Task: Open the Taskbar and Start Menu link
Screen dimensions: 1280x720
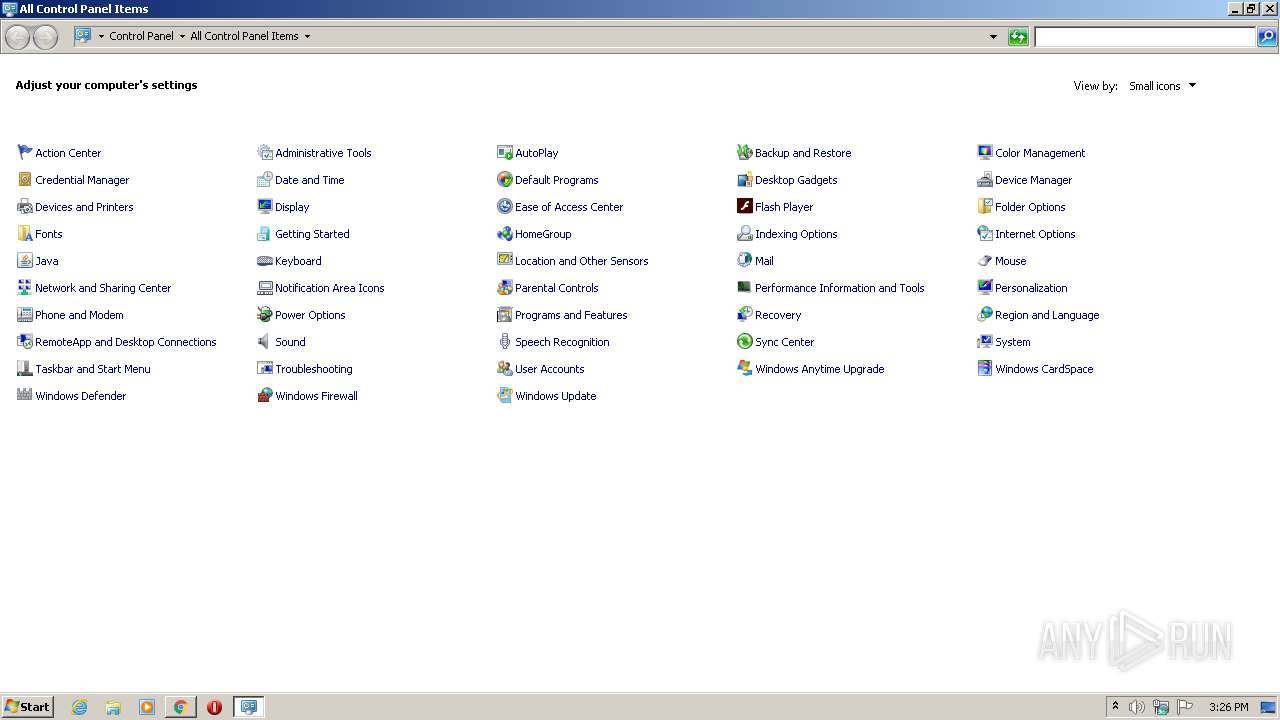Action: coord(93,369)
